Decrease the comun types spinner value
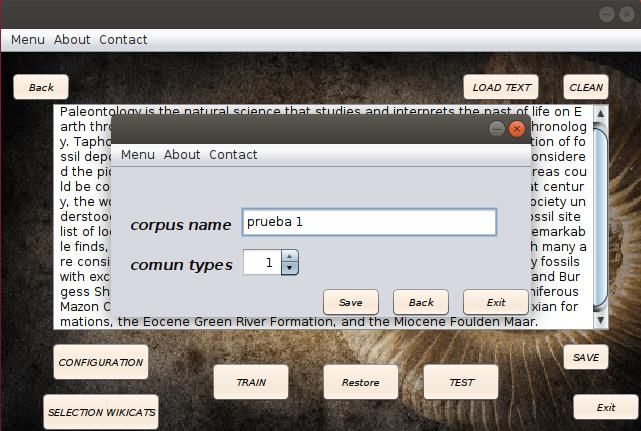Image resolution: width=641 pixels, height=431 pixels. coord(289,268)
